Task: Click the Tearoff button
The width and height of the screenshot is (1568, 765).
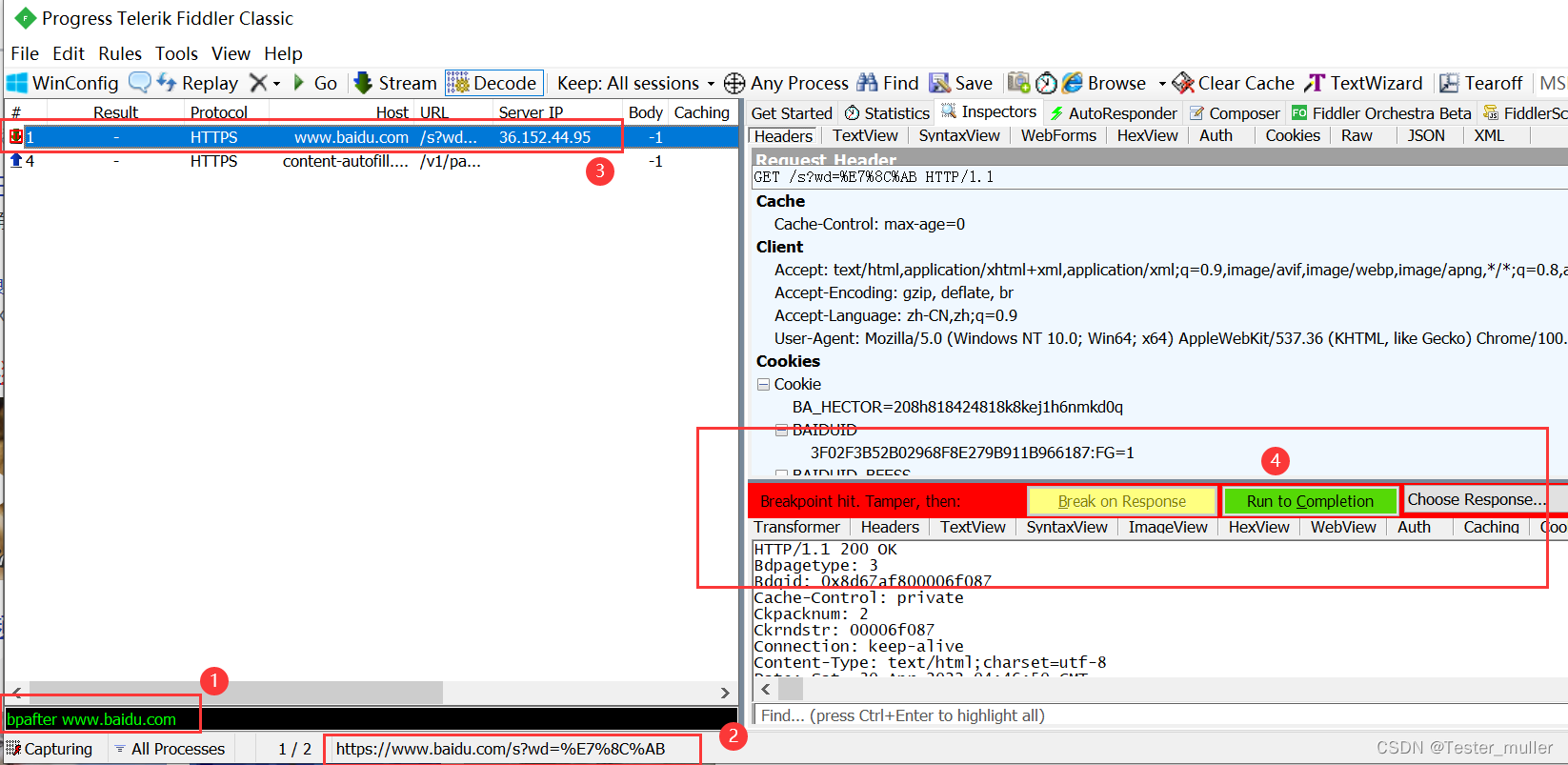Action: pyautogui.click(x=1481, y=83)
